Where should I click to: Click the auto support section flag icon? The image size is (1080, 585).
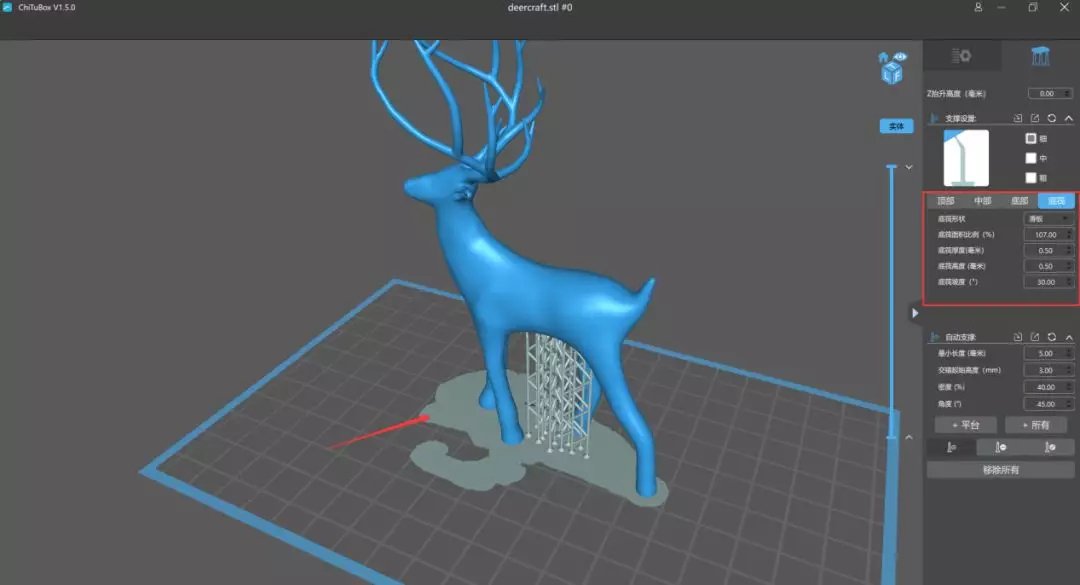click(935, 337)
